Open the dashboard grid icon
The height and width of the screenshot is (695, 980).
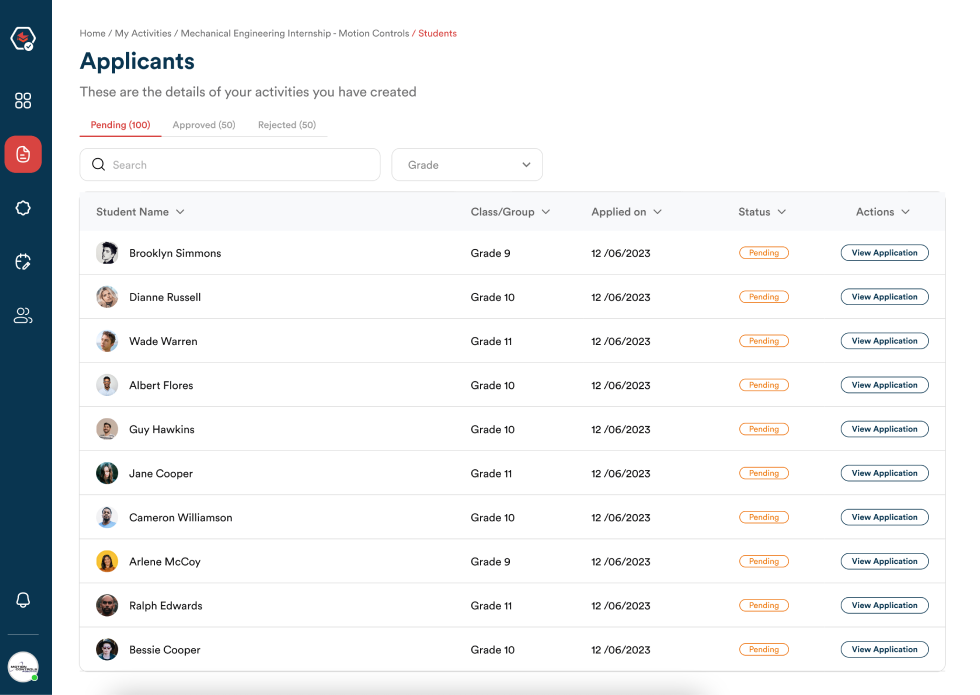pyautogui.click(x=23, y=101)
